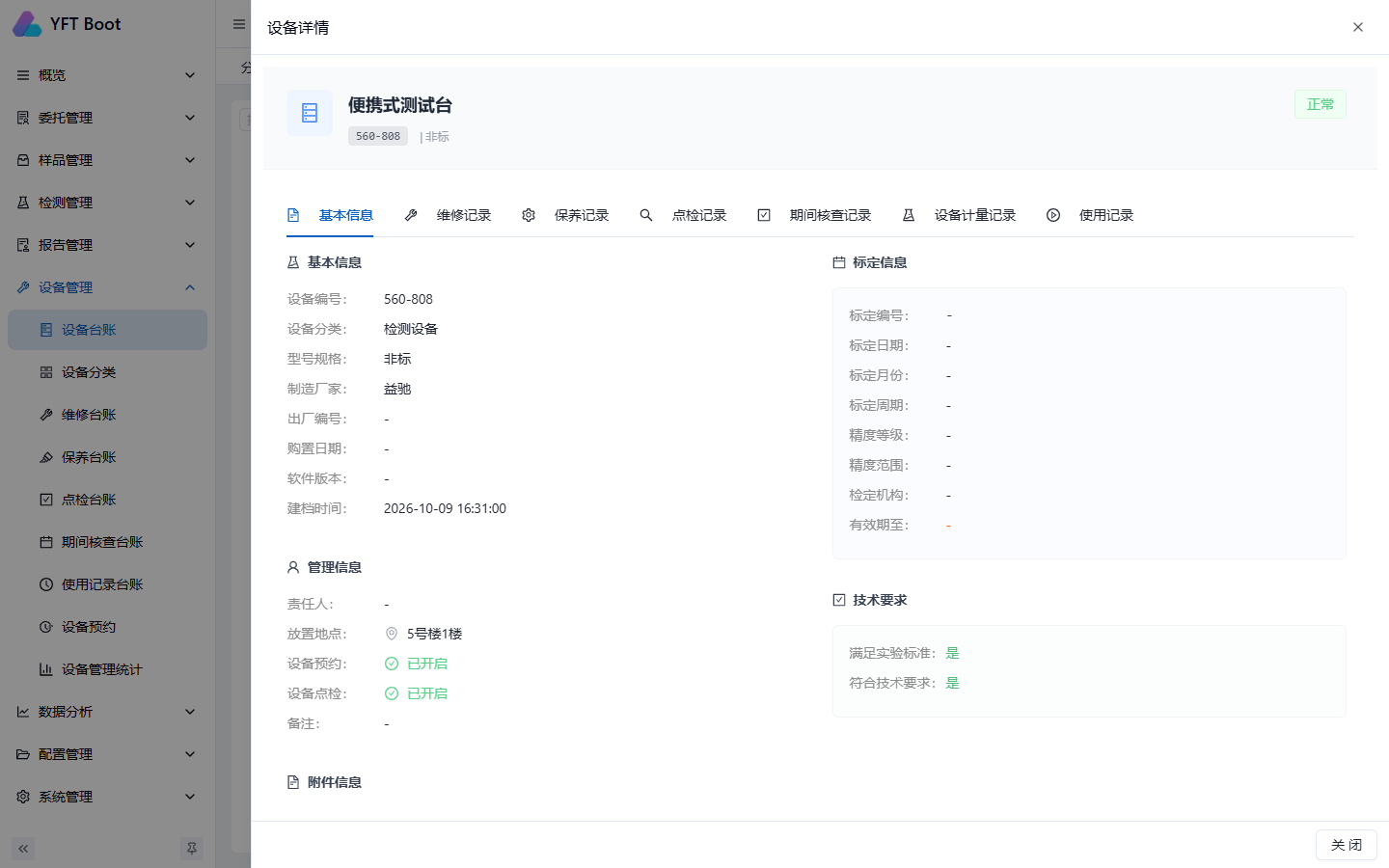Click the location pin icon beside 5号楼1楼
The width and height of the screenshot is (1389, 868).
point(392,634)
